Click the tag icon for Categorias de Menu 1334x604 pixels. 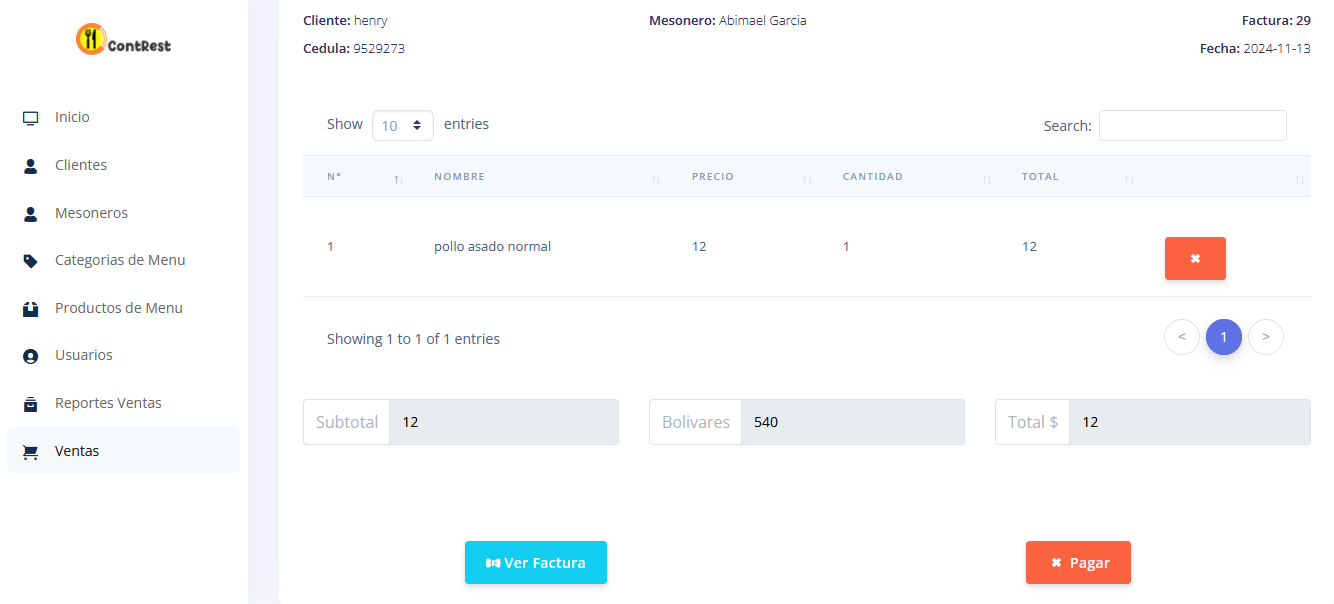point(31,261)
